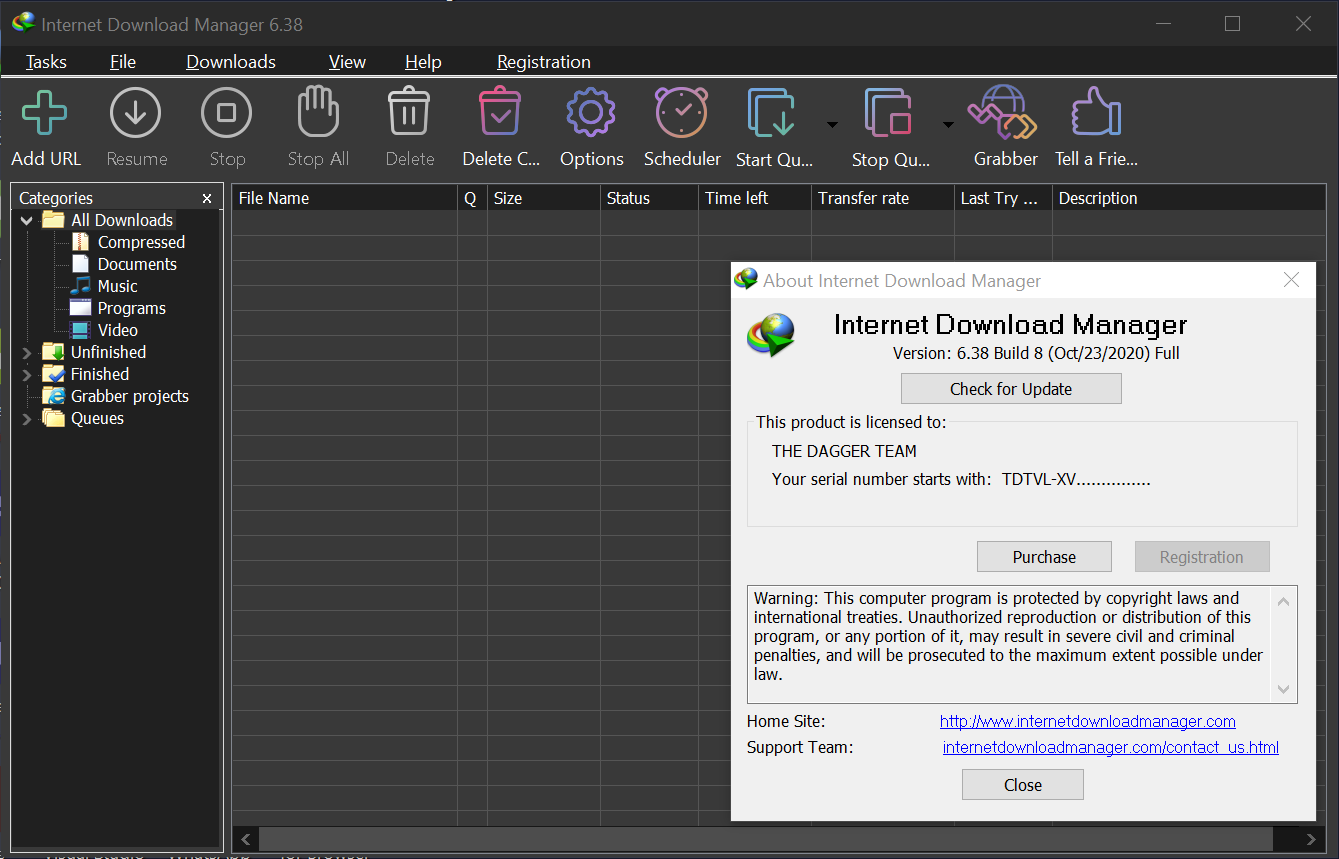
Task: Select the Video category
Action: pyautogui.click(x=117, y=330)
